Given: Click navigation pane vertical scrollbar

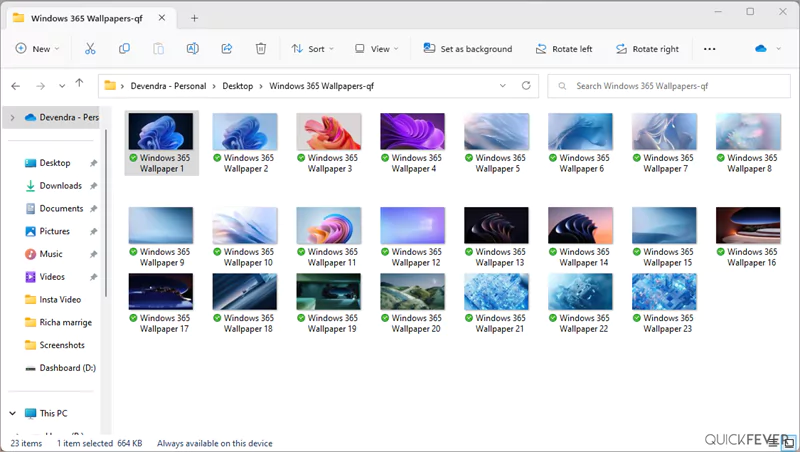Looking at the screenshot, I should point(106,213).
